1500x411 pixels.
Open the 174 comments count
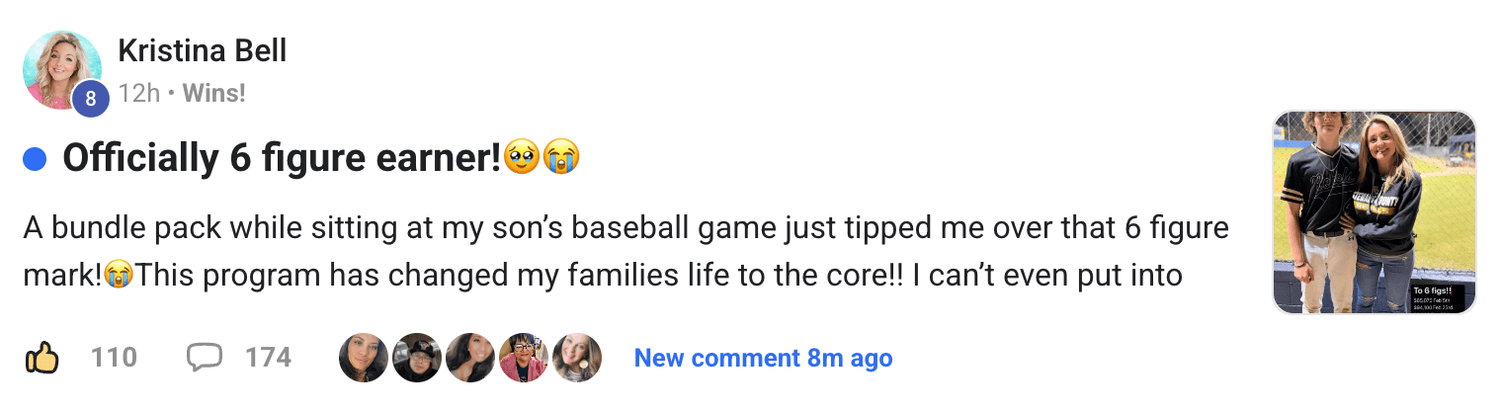tap(268, 357)
